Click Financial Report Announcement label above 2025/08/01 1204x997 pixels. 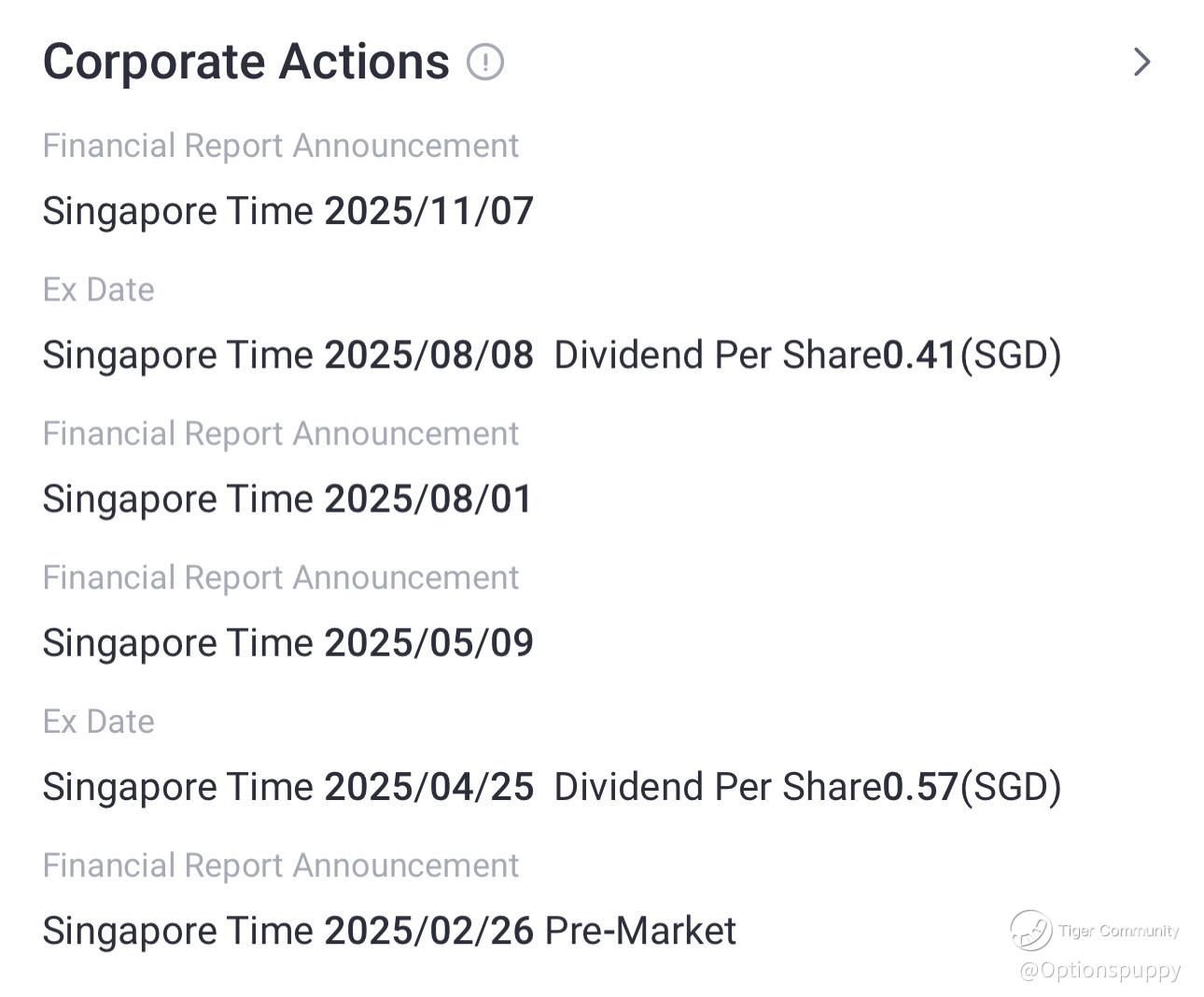280,433
